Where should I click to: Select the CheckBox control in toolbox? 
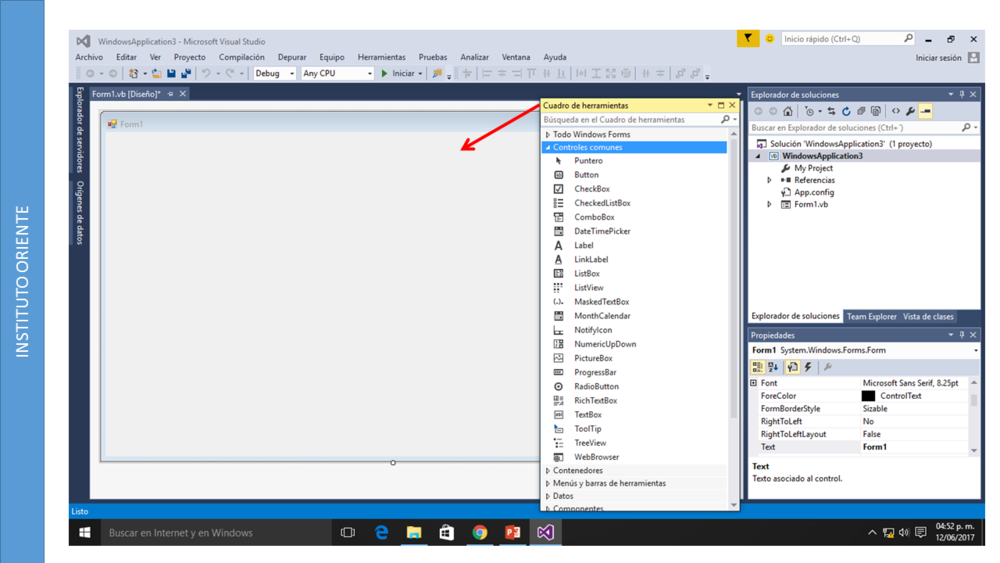coord(591,189)
